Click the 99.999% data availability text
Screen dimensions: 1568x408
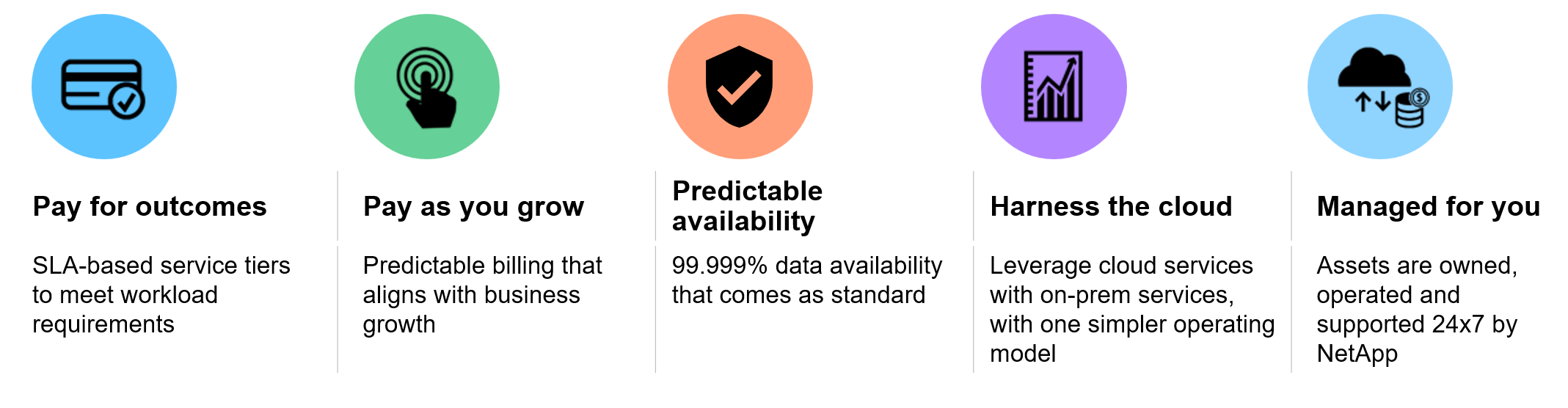(x=806, y=280)
